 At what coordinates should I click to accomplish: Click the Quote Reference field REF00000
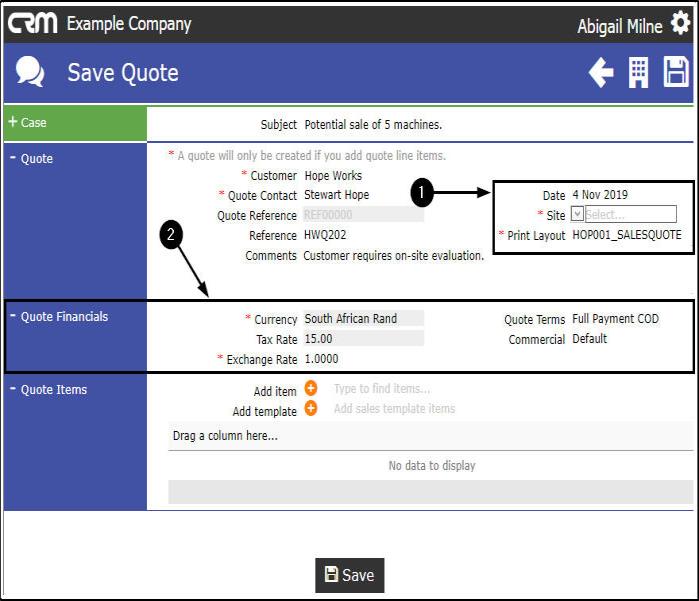pos(363,214)
